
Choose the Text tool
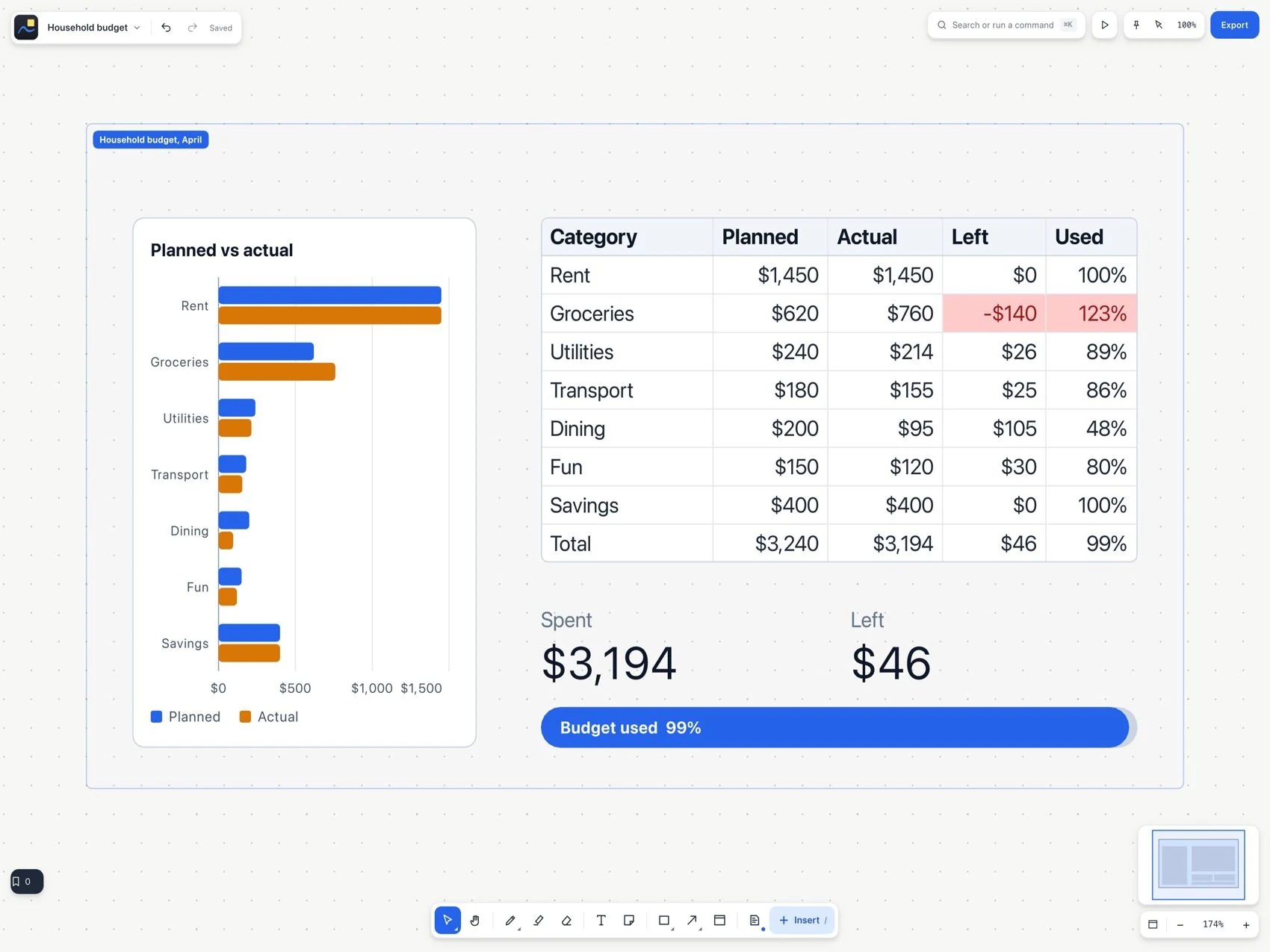pos(601,920)
